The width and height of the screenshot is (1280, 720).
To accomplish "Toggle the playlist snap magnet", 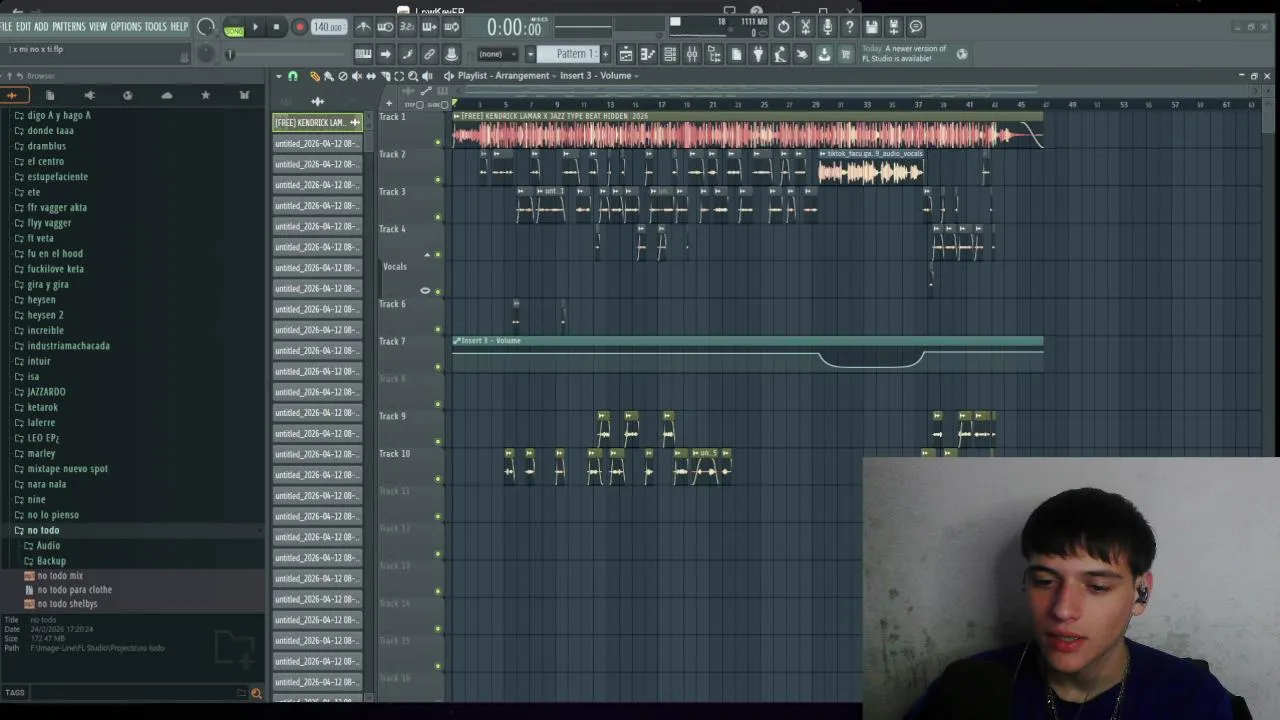I will click(x=292, y=76).
